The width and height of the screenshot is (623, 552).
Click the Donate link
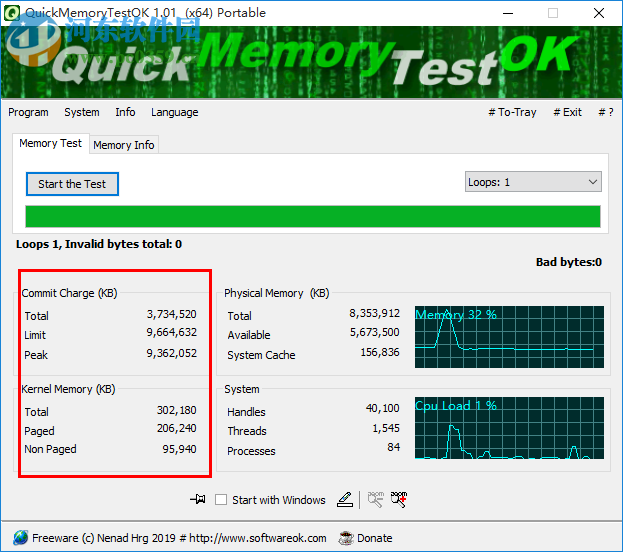point(374,538)
